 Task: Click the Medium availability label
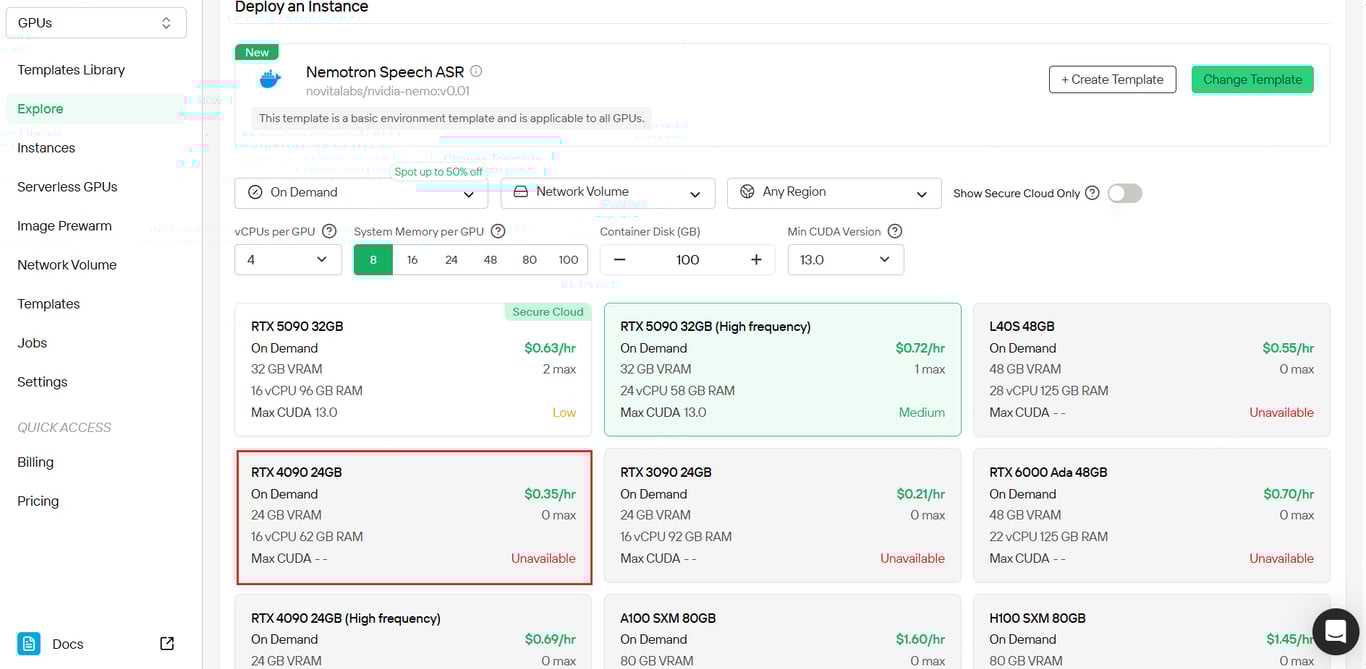(921, 412)
